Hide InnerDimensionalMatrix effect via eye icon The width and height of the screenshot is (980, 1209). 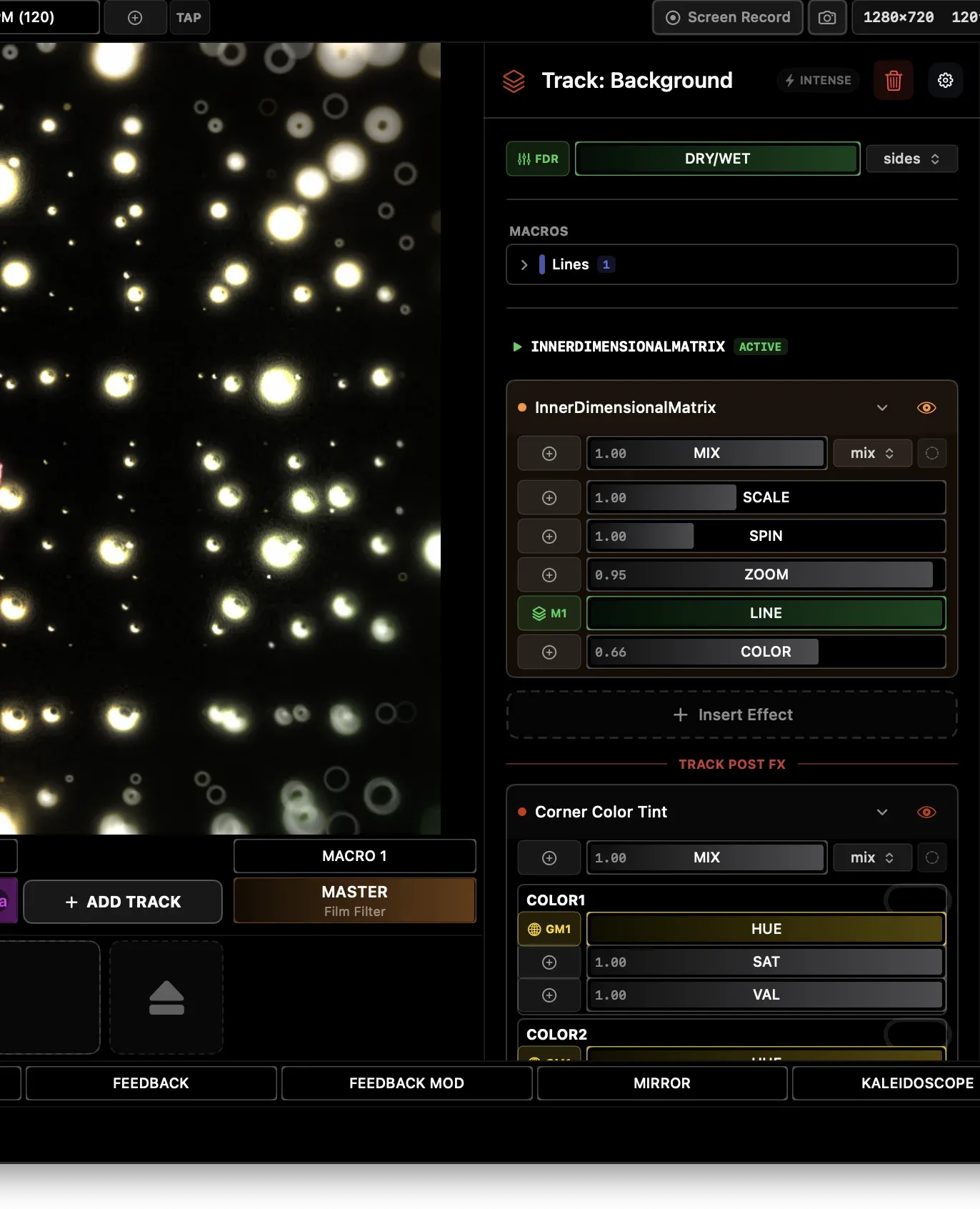(926, 407)
